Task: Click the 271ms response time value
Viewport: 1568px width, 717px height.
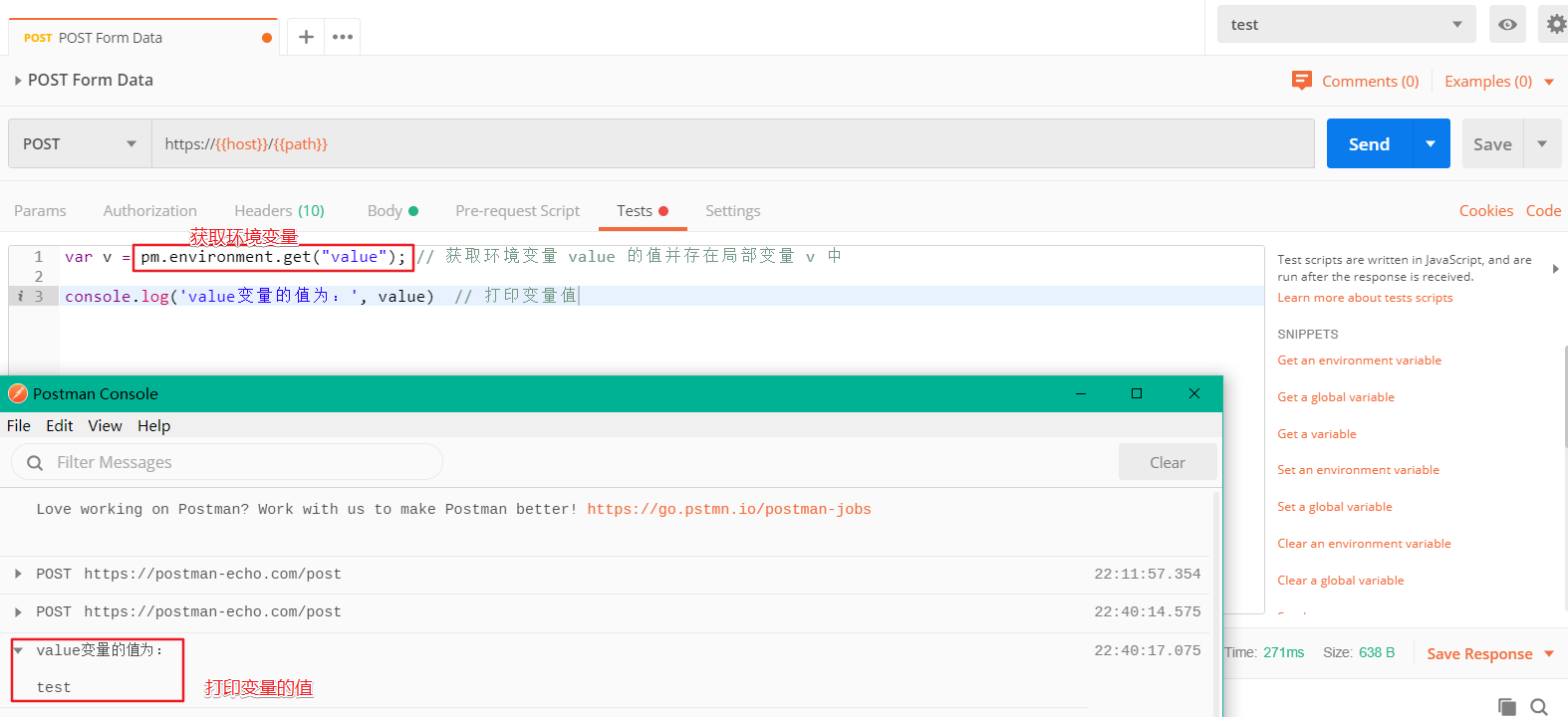Action: 1284,652
